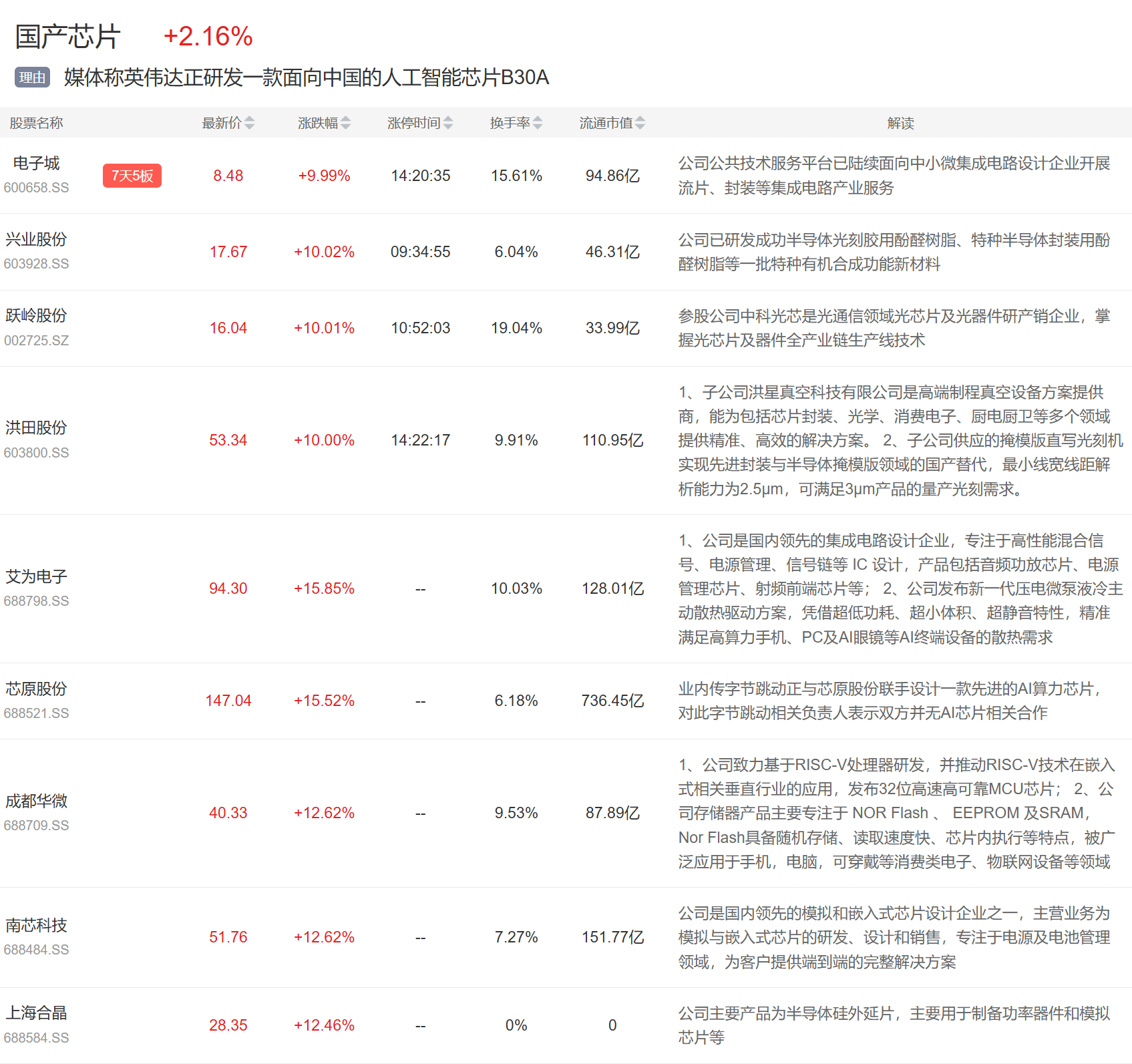Click the 换手率 sort arrow icon
The image size is (1132, 1064).
point(538,123)
